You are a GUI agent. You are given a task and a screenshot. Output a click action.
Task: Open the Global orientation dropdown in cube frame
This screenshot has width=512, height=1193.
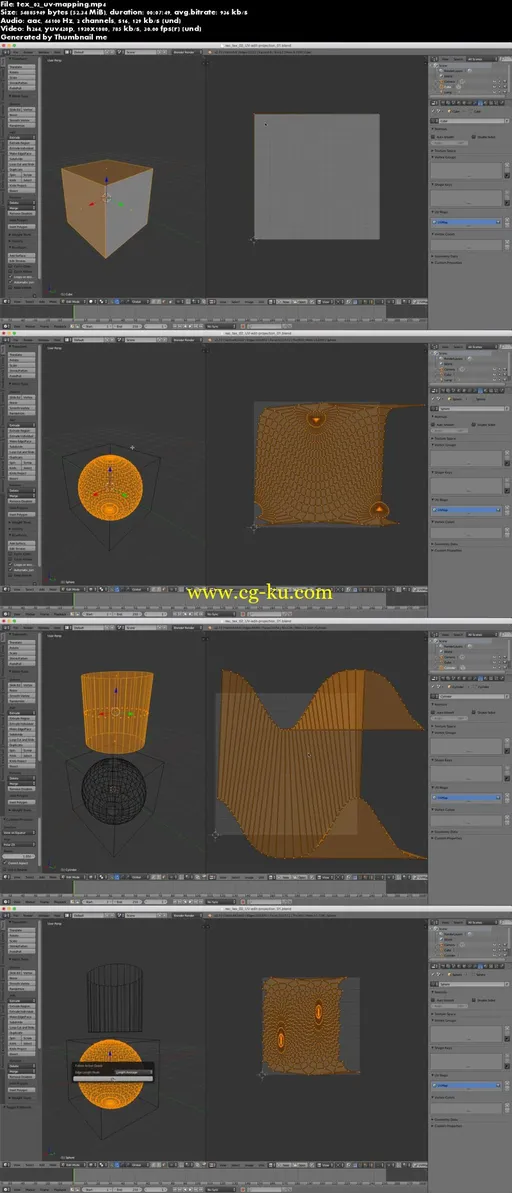(x=139, y=301)
